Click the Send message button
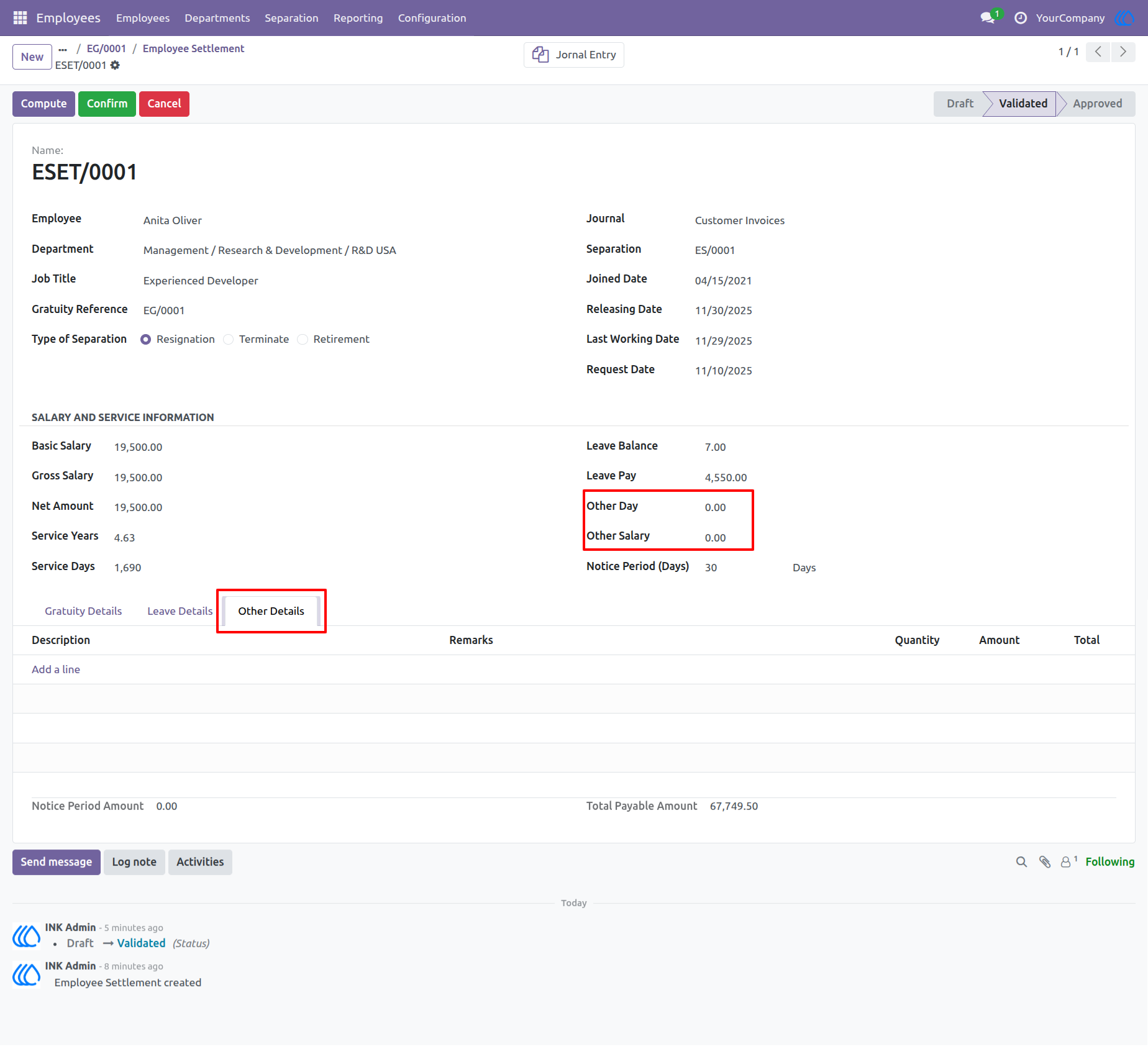The width and height of the screenshot is (1148, 1047). point(57,862)
